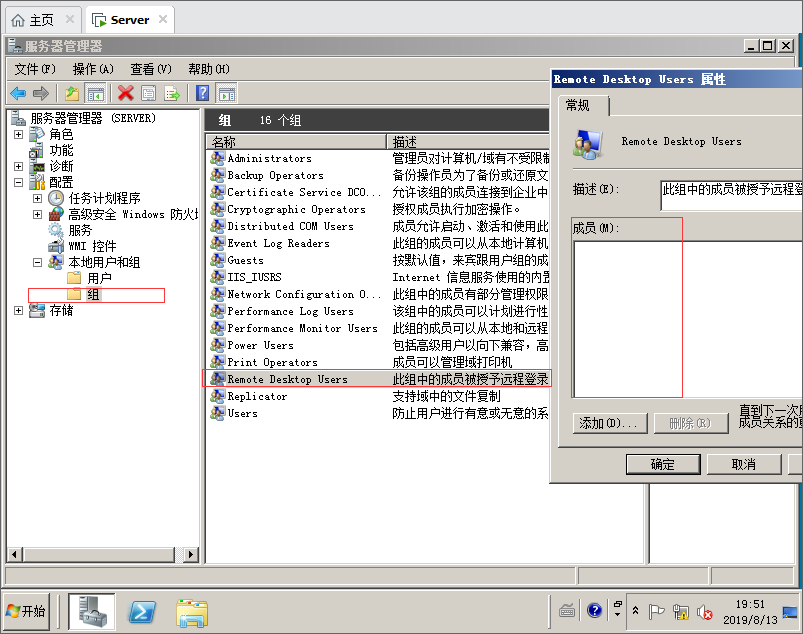Screen dimensions: 803x634
Task: Click the Properties toolbar icon
Action: pos(148,93)
